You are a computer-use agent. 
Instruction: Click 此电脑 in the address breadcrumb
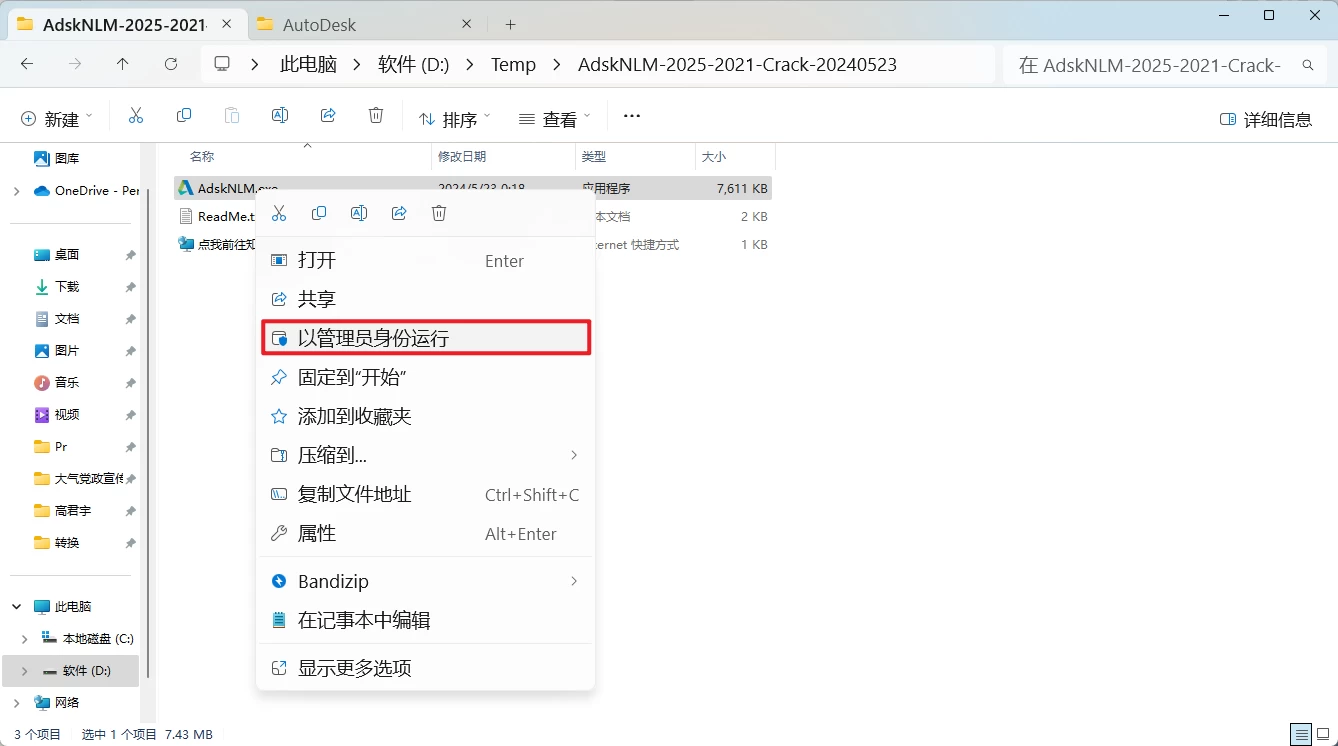(x=308, y=64)
